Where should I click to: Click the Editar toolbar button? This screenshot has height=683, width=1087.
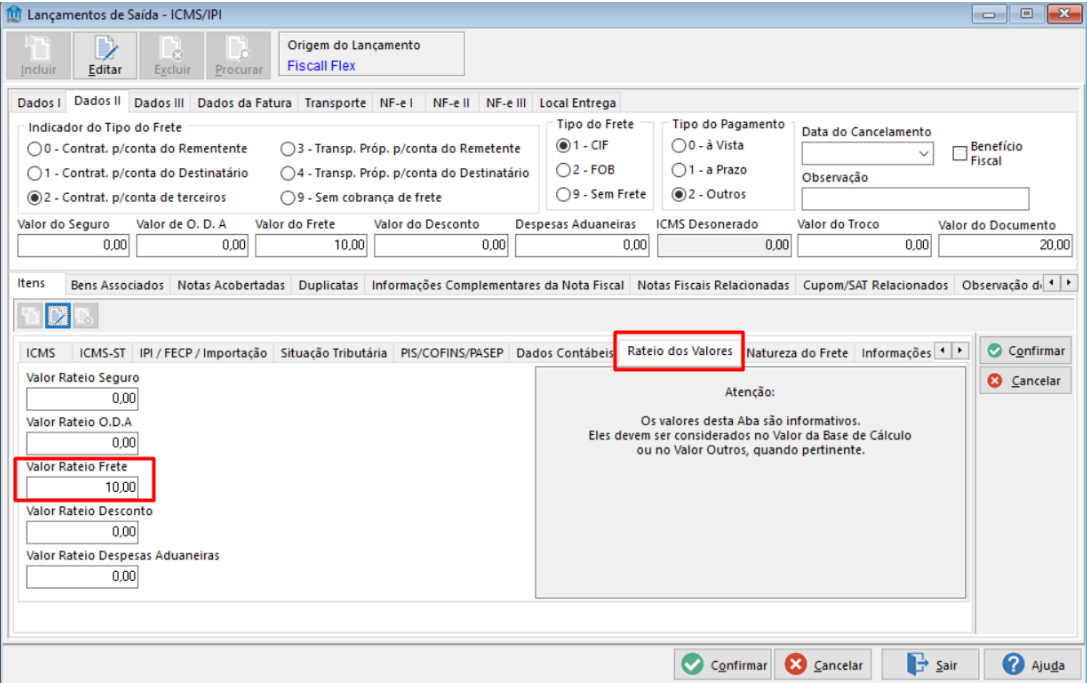pos(105,55)
